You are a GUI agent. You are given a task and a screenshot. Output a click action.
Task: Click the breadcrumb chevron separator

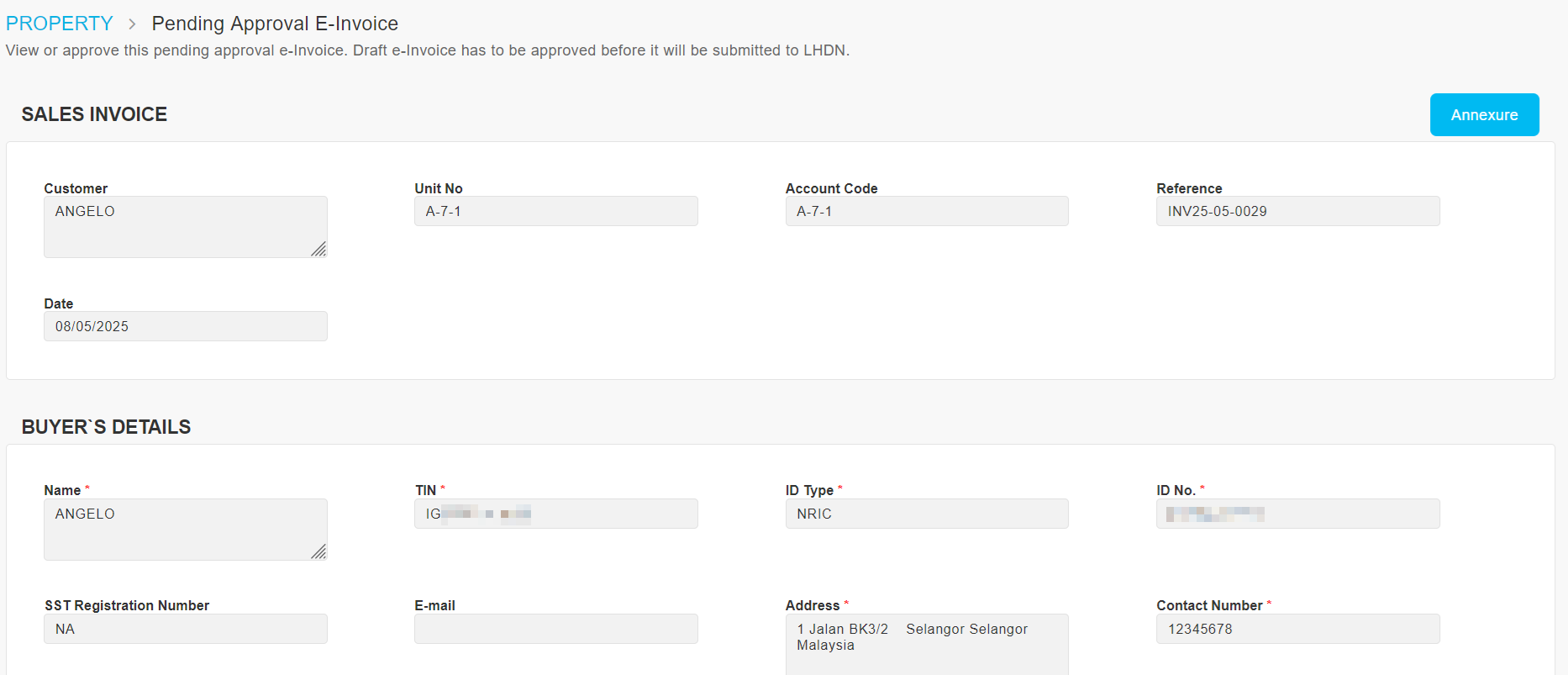point(132,24)
